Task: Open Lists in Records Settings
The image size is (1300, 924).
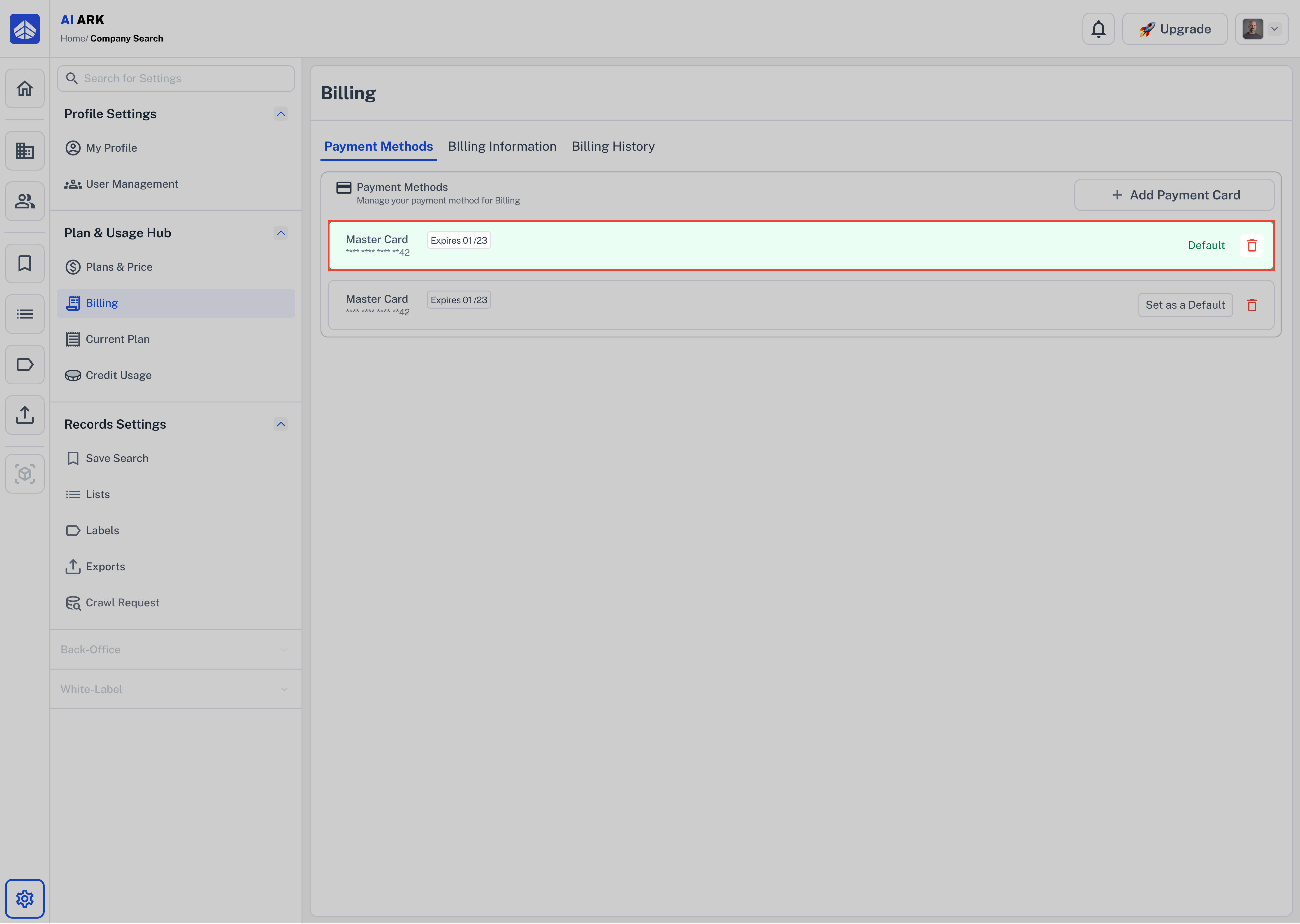Action: pyautogui.click(x=176, y=494)
